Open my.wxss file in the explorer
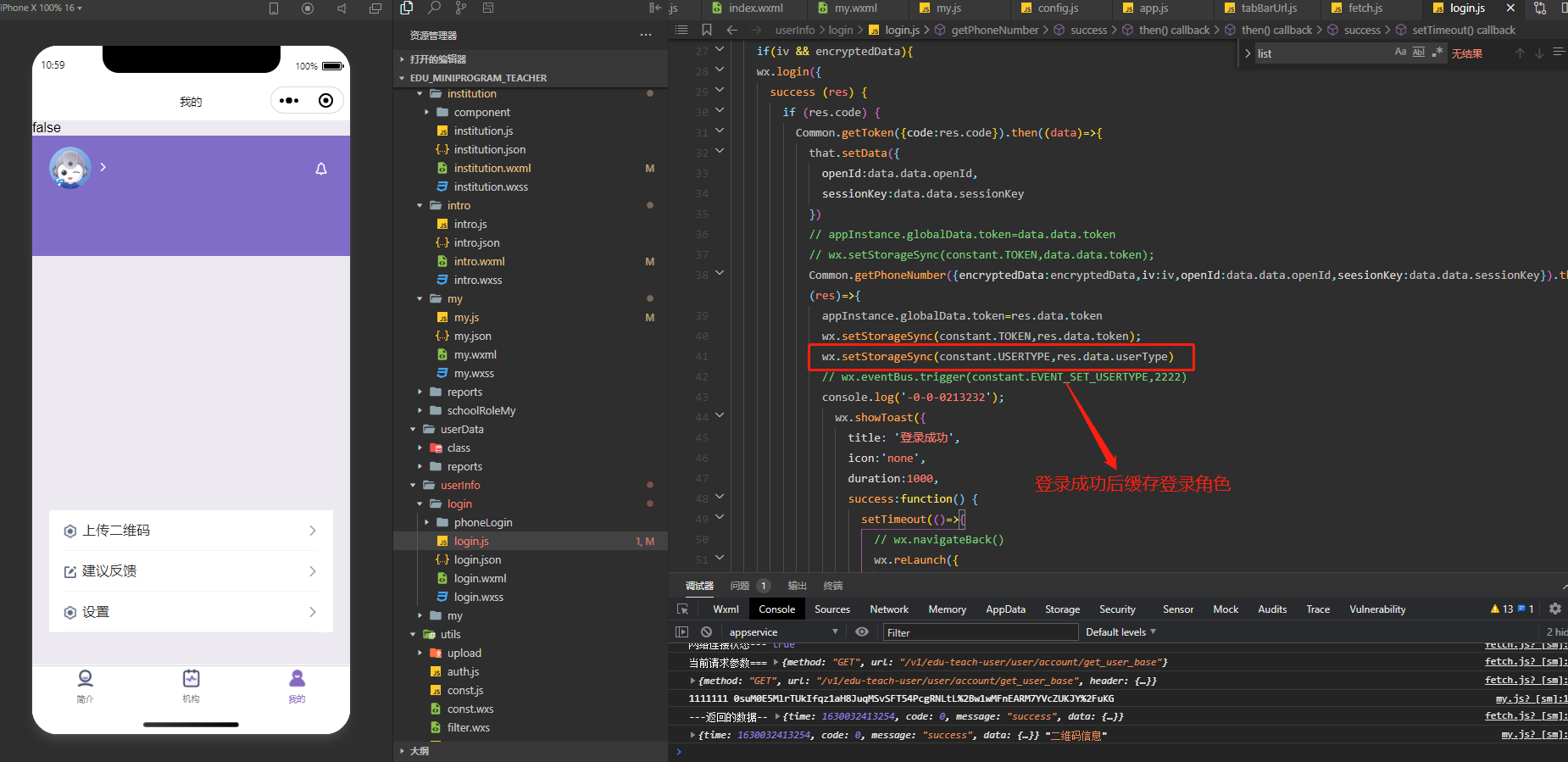 pyautogui.click(x=474, y=373)
